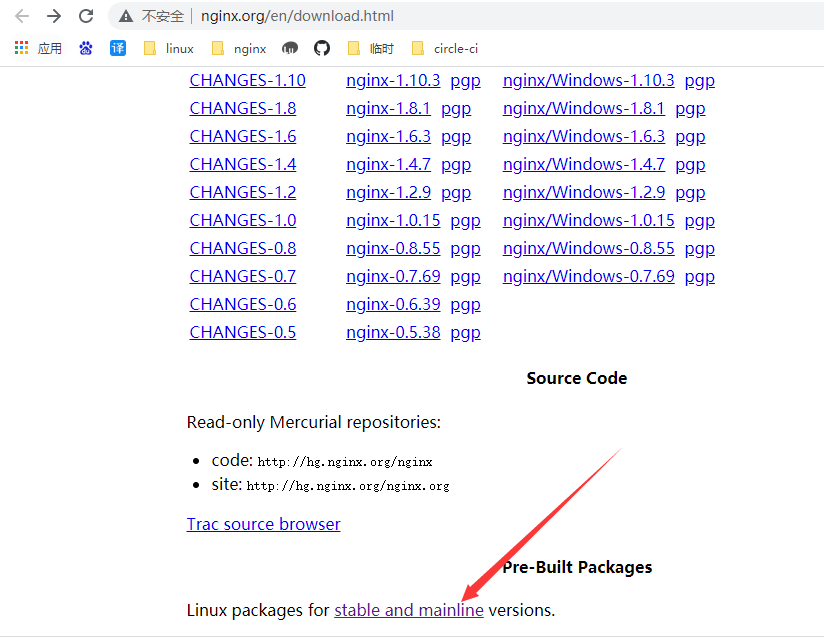This screenshot has height=638, width=824.
Task: Click the site repository URL hg.nginx.org/nginx.org
Action: pos(348,486)
